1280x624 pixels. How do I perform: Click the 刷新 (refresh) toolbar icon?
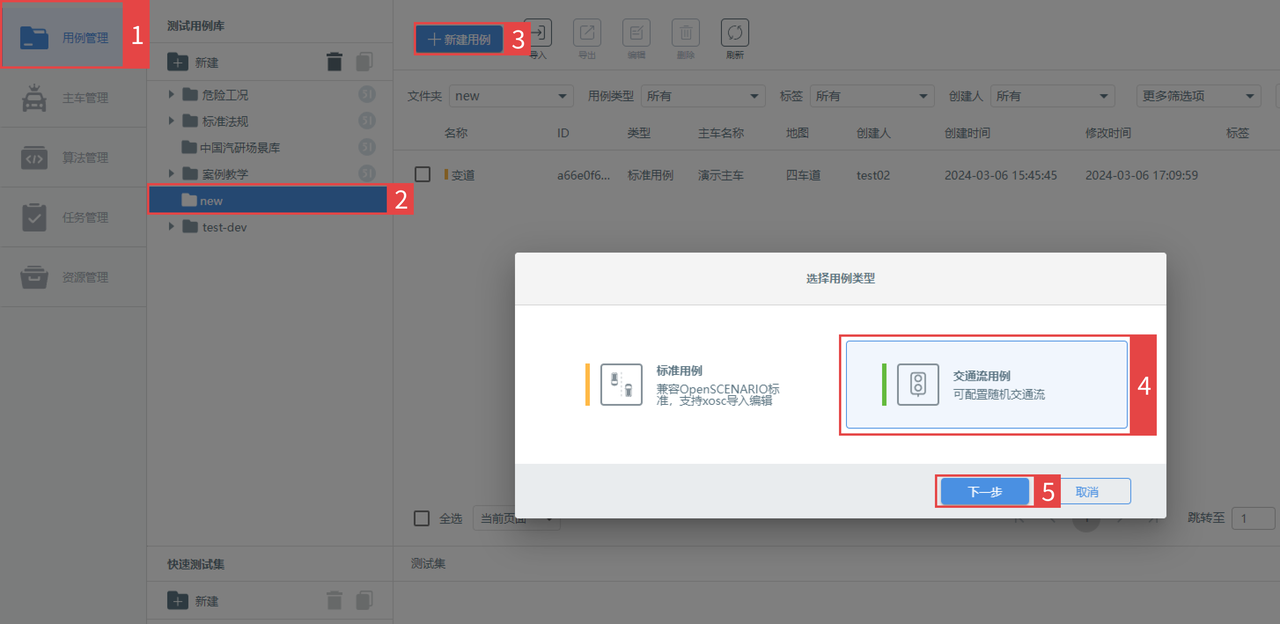pos(734,34)
